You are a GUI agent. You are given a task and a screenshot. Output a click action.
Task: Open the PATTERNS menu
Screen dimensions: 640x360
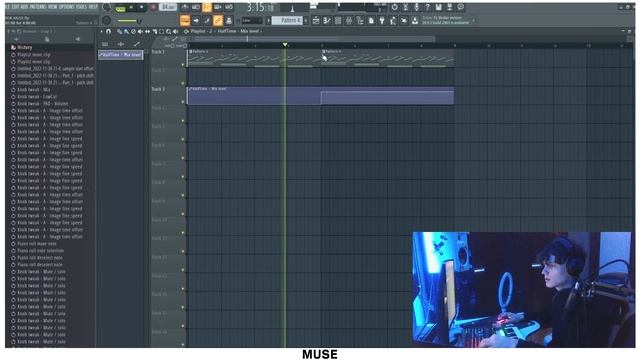tap(38, 7)
